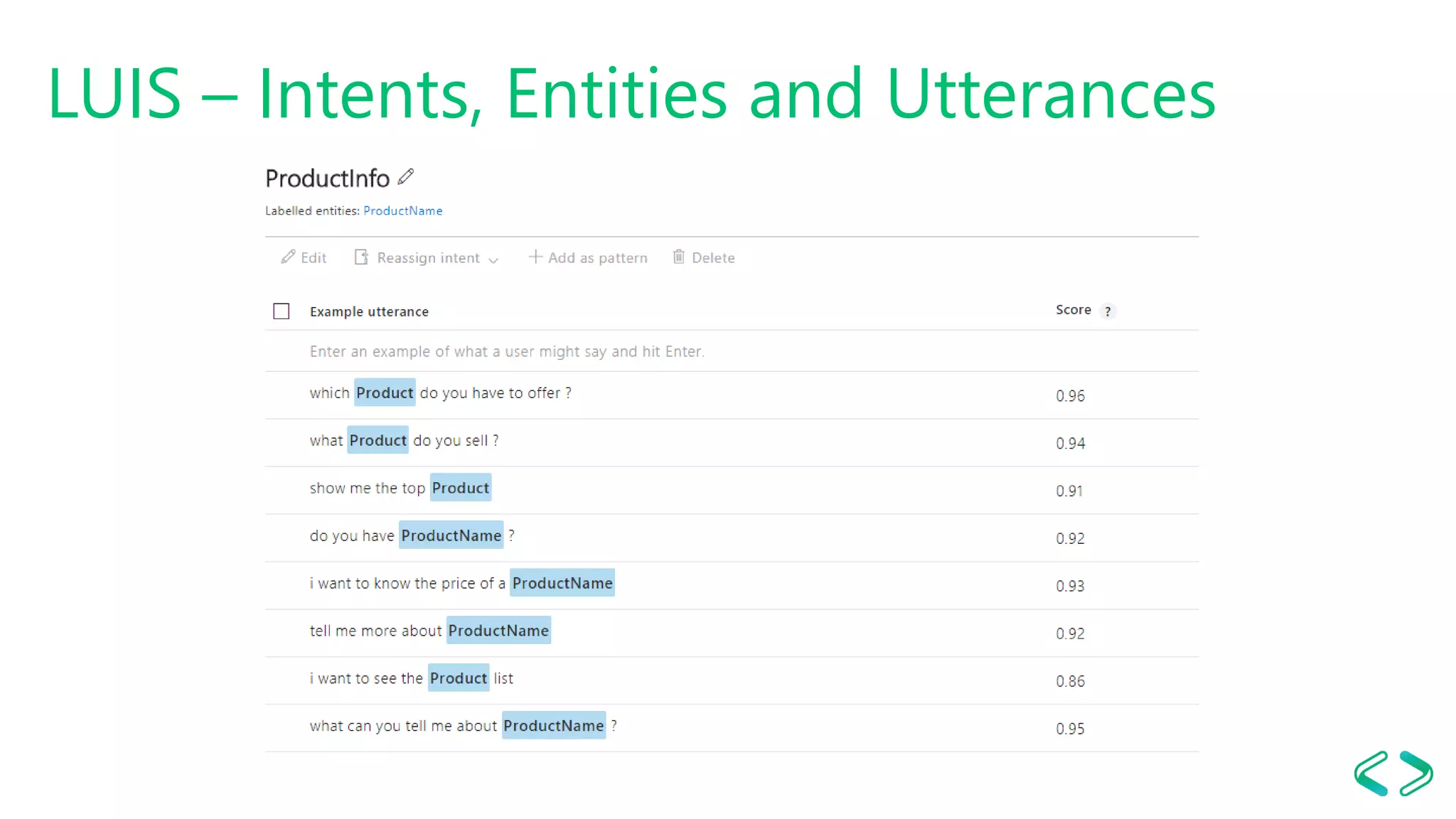Click score 0.86 value
This screenshot has width=1456, height=819.
[x=1070, y=682]
